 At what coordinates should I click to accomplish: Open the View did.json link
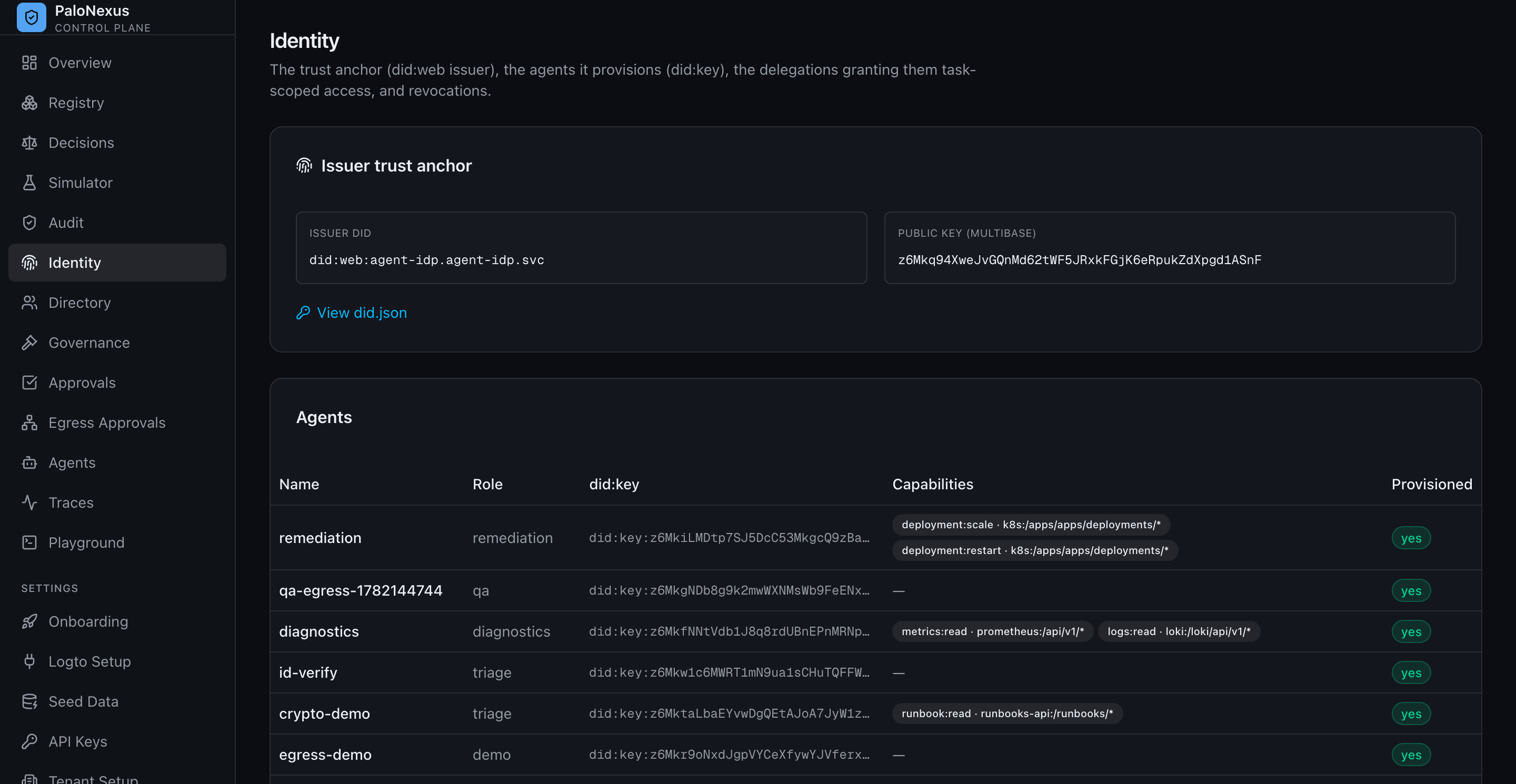[351, 313]
